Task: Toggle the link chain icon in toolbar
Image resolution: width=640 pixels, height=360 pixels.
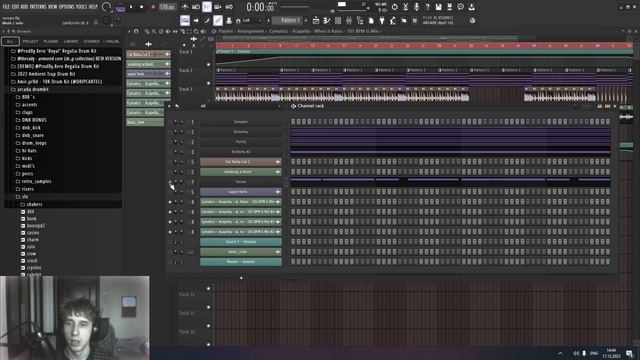Action: click(218, 20)
